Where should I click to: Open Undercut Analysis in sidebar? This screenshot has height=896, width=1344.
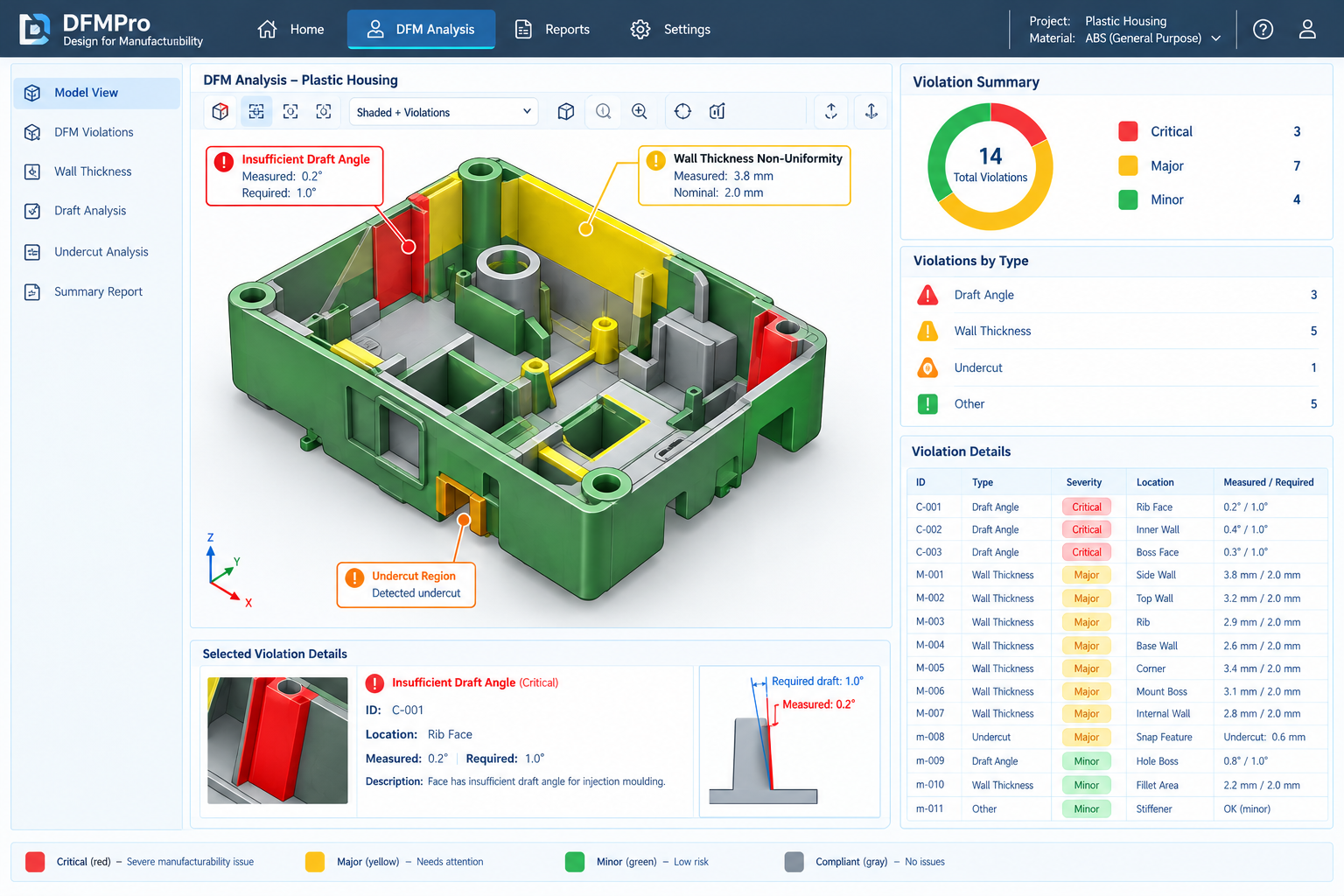[96, 252]
